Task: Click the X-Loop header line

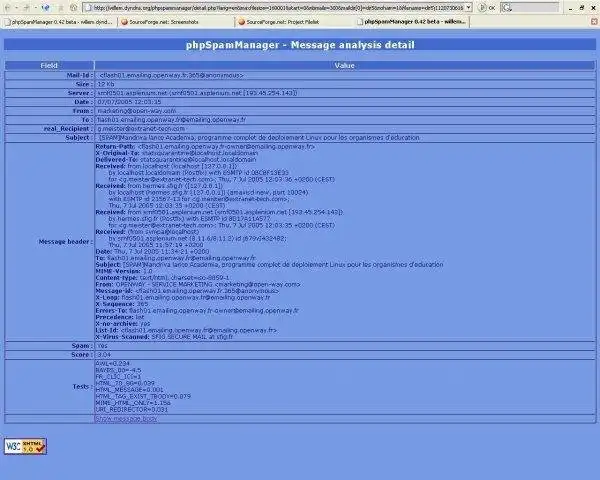Action: (183, 297)
